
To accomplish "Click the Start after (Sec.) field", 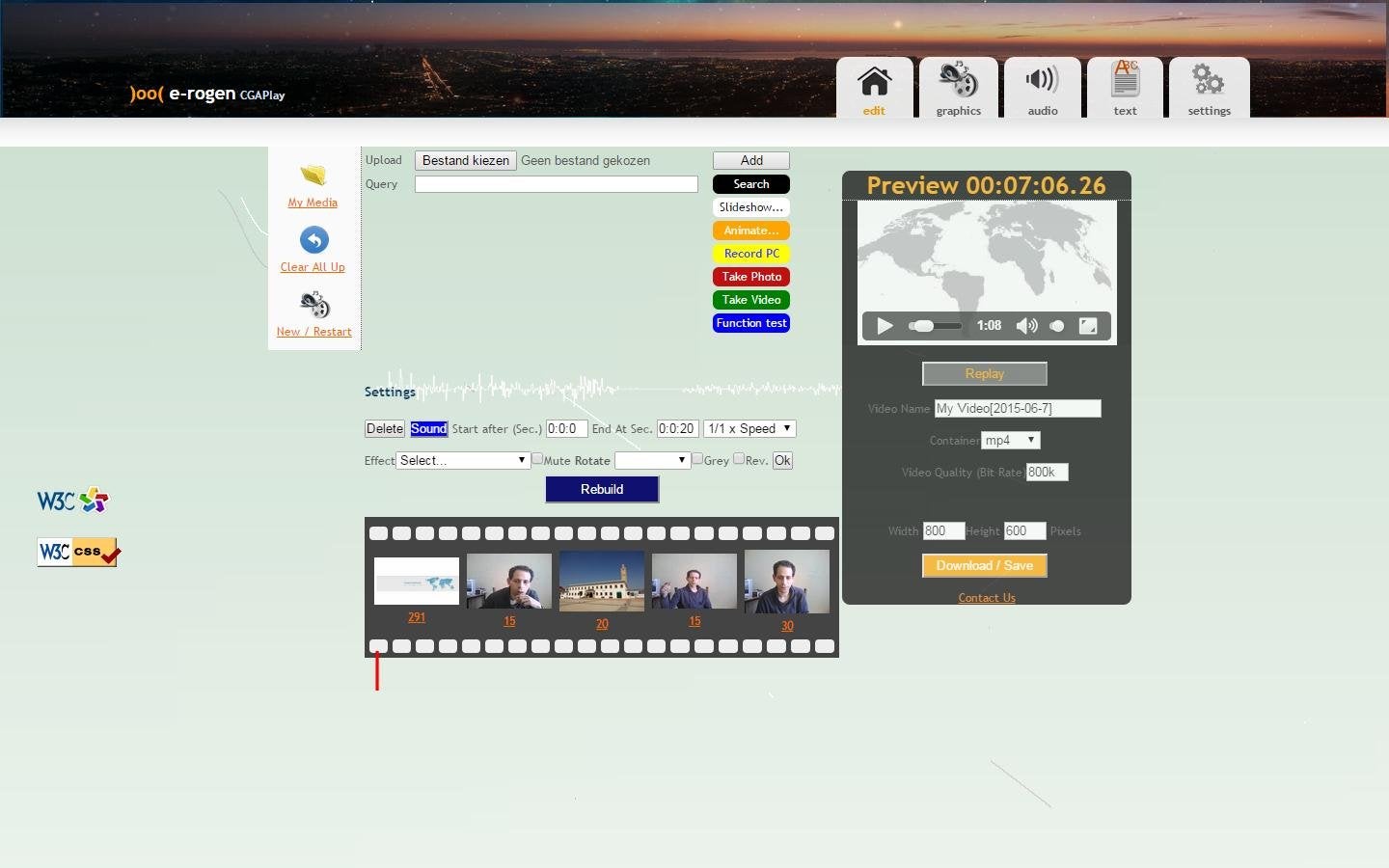I will (x=567, y=428).
